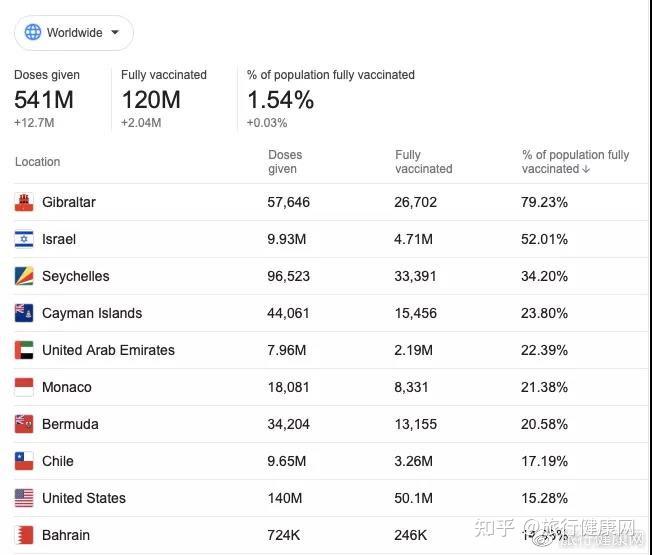Click the globe icon beside Worldwide

point(33,32)
